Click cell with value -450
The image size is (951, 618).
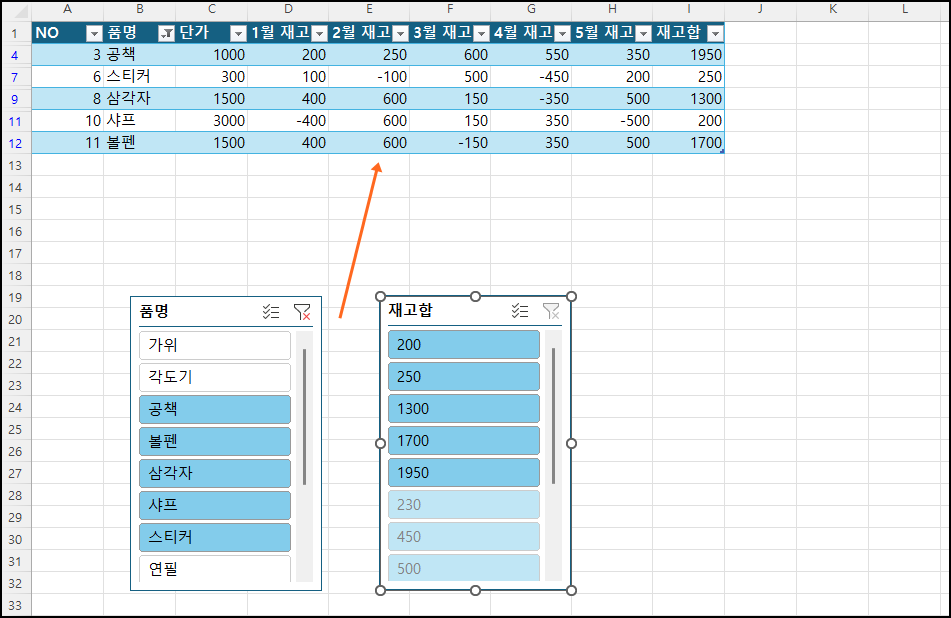[531, 77]
